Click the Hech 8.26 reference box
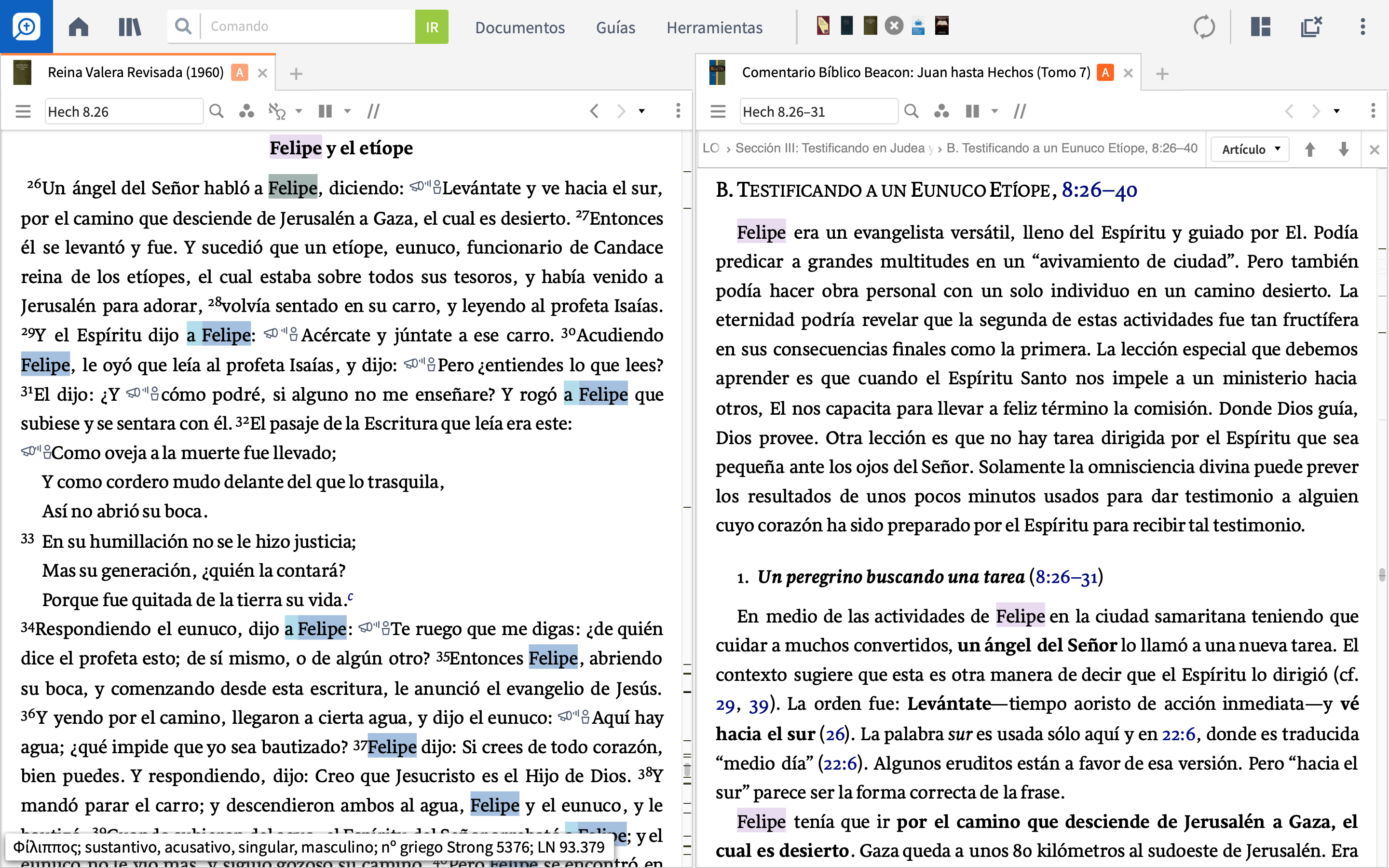Viewport: 1389px width, 868px height. (x=124, y=111)
